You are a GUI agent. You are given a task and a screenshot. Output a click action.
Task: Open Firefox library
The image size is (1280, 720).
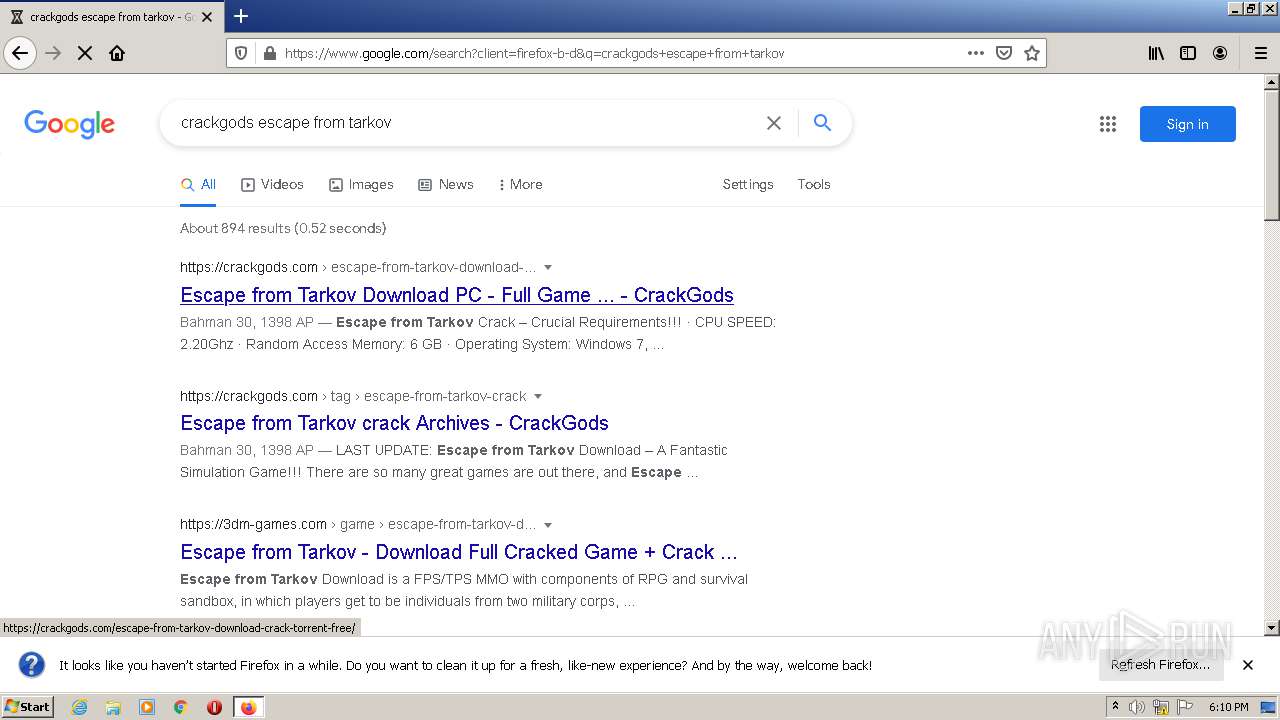pos(1156,53)
